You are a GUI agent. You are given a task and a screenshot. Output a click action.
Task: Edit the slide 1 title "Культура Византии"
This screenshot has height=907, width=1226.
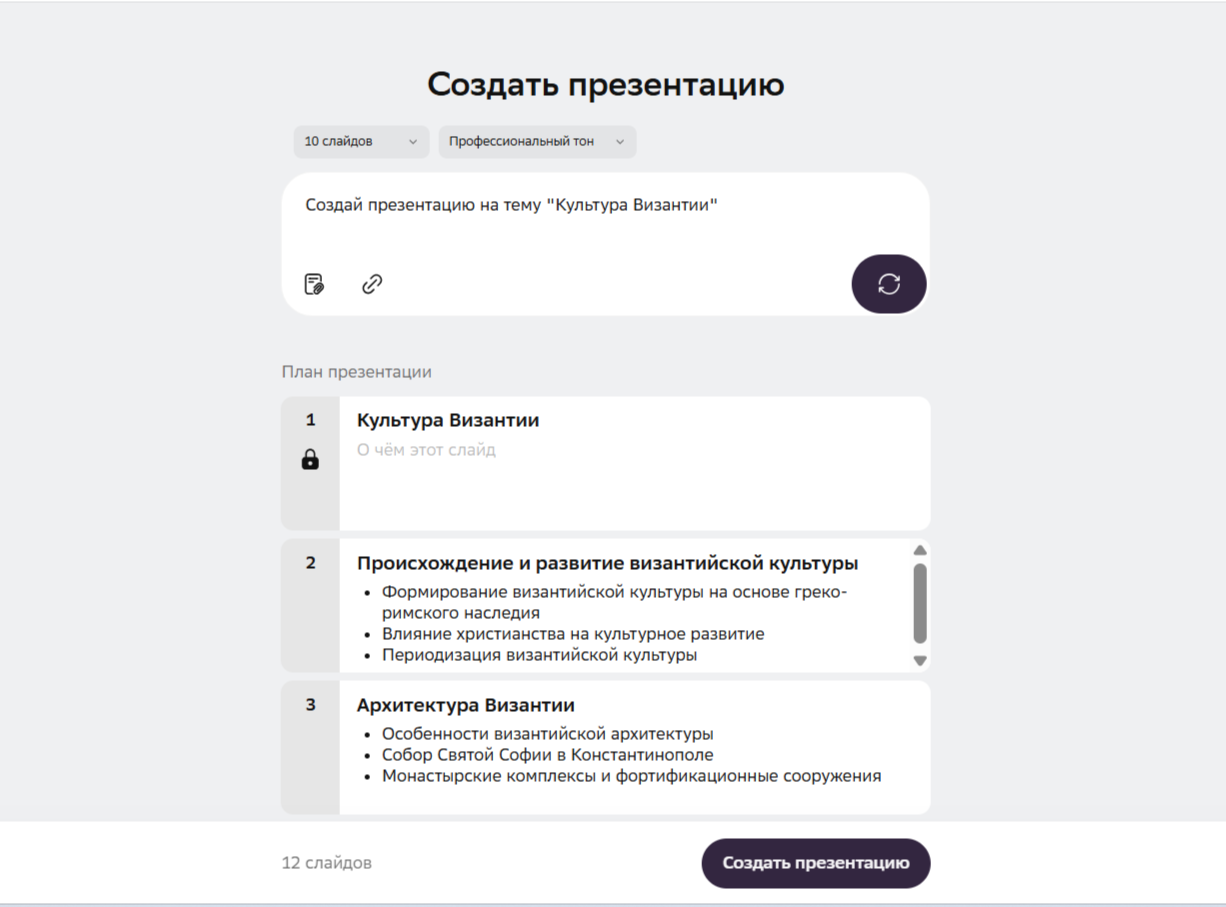[x=448, y=421]
